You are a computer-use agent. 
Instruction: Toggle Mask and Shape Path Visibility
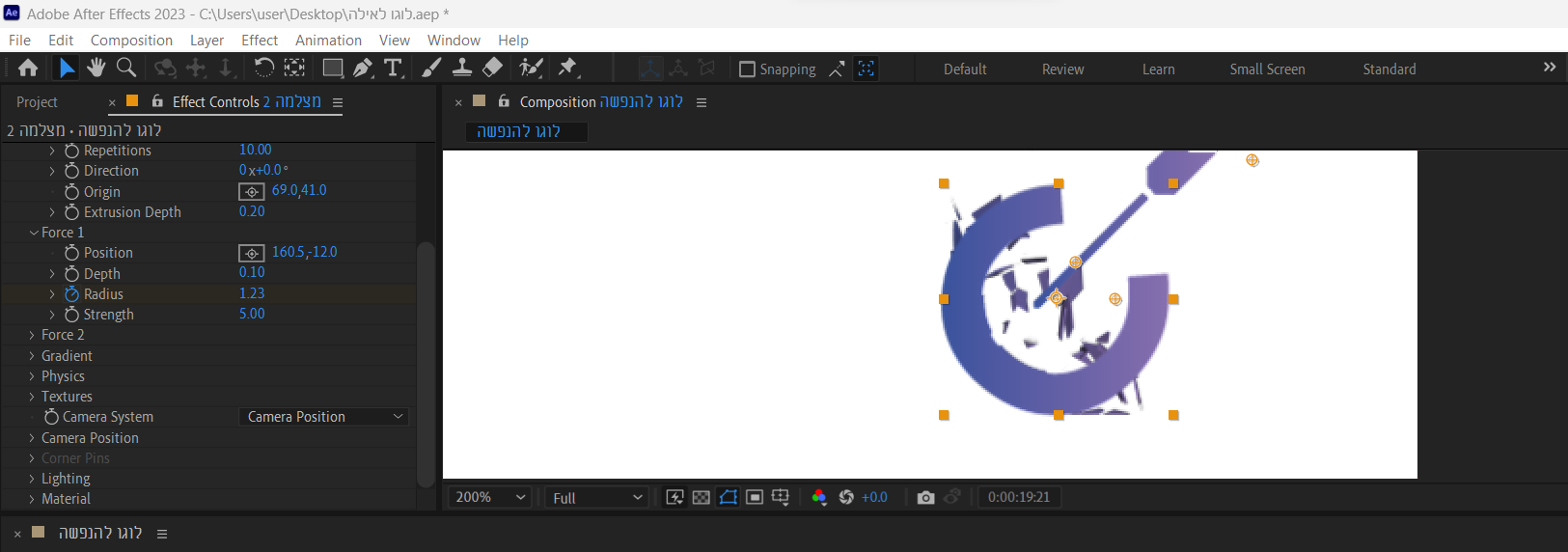pyautogui.click(x=729, y=497)
